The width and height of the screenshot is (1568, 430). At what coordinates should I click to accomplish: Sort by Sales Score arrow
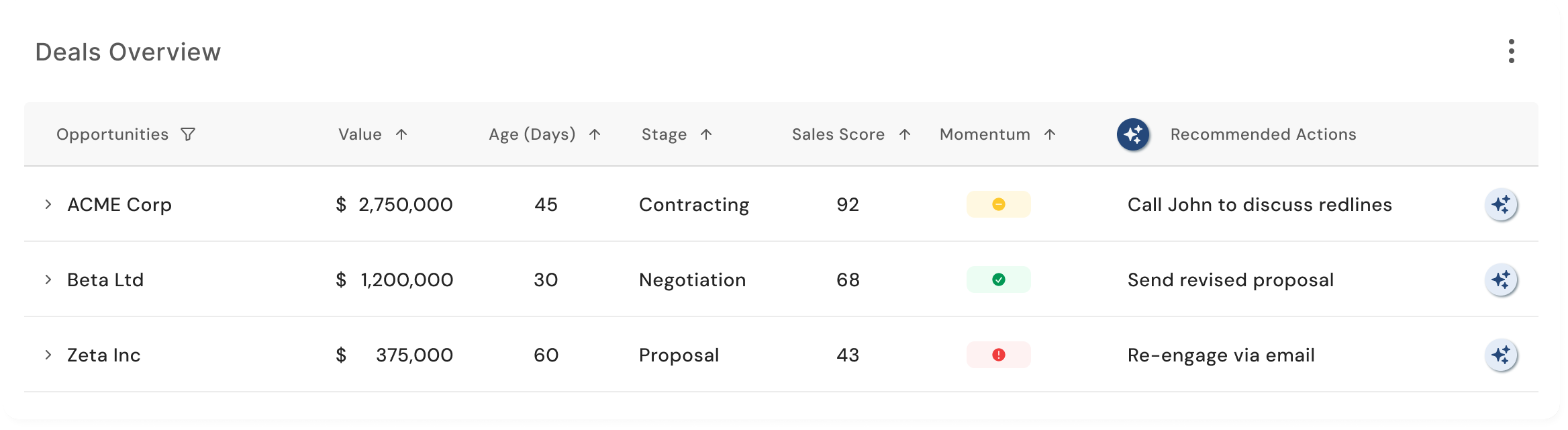(x=905, y=134)
